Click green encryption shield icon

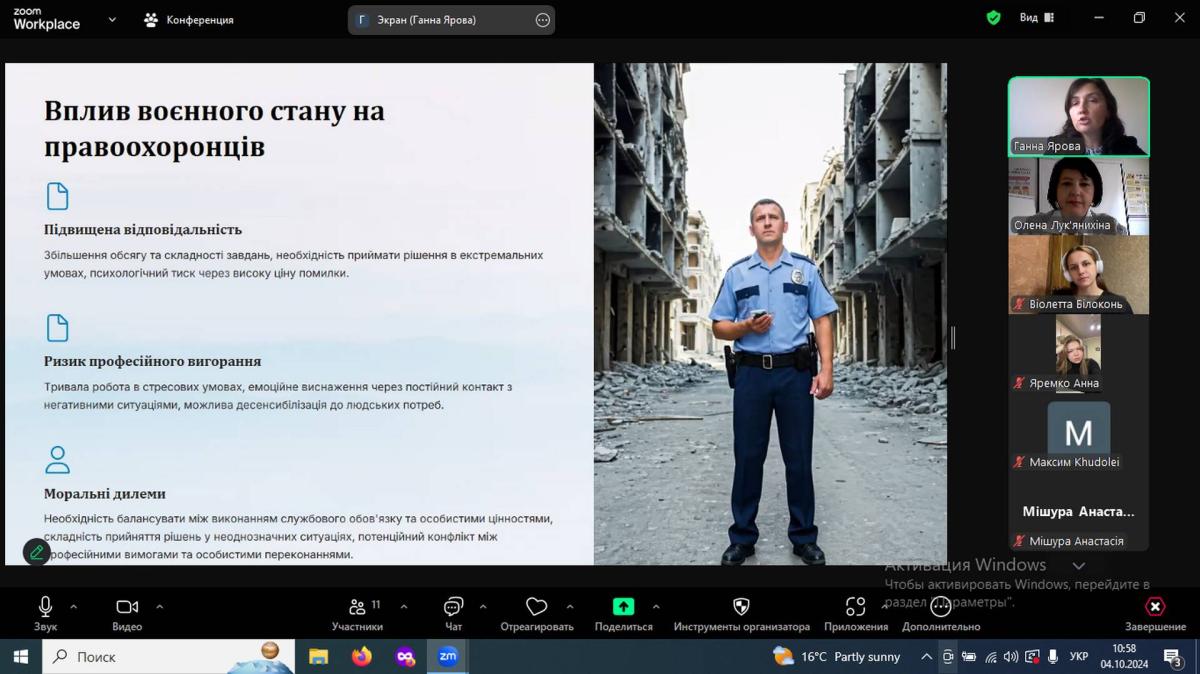coord(993,17)
